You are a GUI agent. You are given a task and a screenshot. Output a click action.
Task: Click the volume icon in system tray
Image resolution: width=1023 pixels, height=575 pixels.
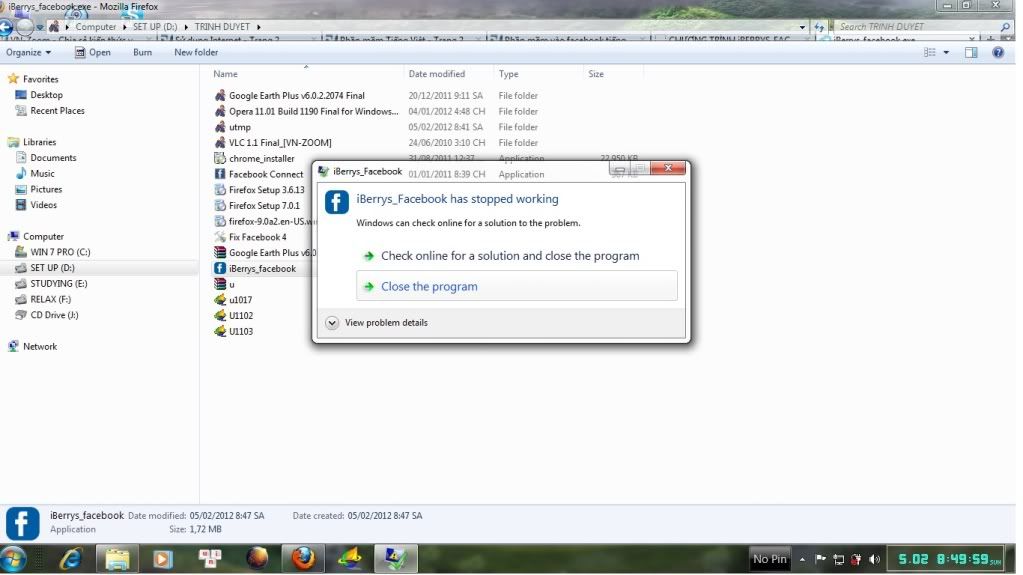point(874,559)
